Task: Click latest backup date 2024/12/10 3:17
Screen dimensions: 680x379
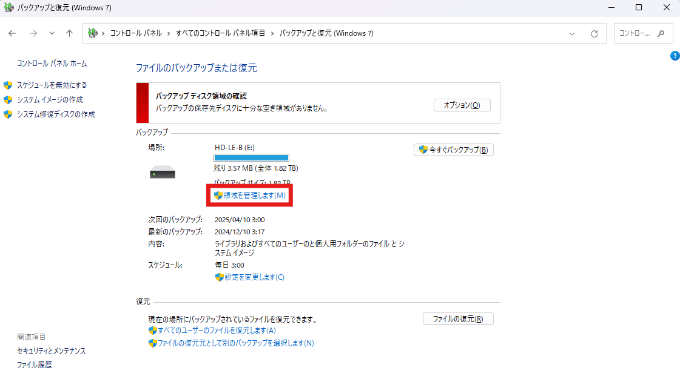Action: pos(239,232)
